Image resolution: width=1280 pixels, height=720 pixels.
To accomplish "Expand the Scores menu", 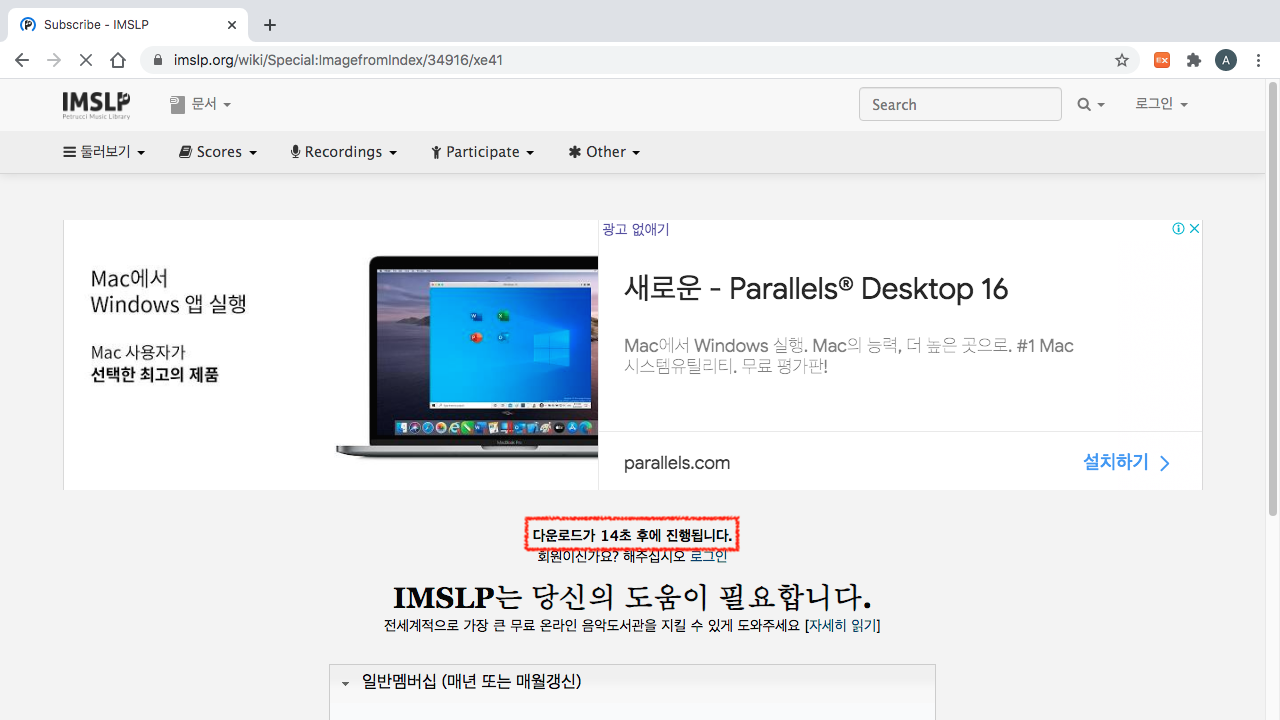I will click(218, 152).
